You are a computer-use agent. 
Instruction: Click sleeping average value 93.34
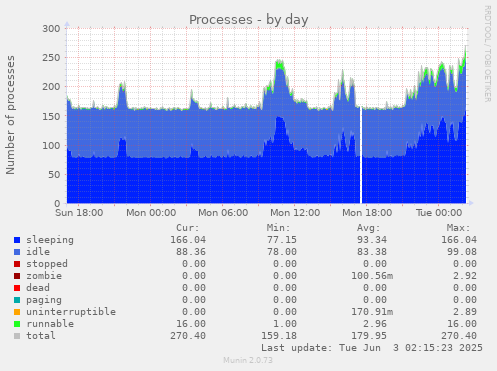click(x=372, y=240)
